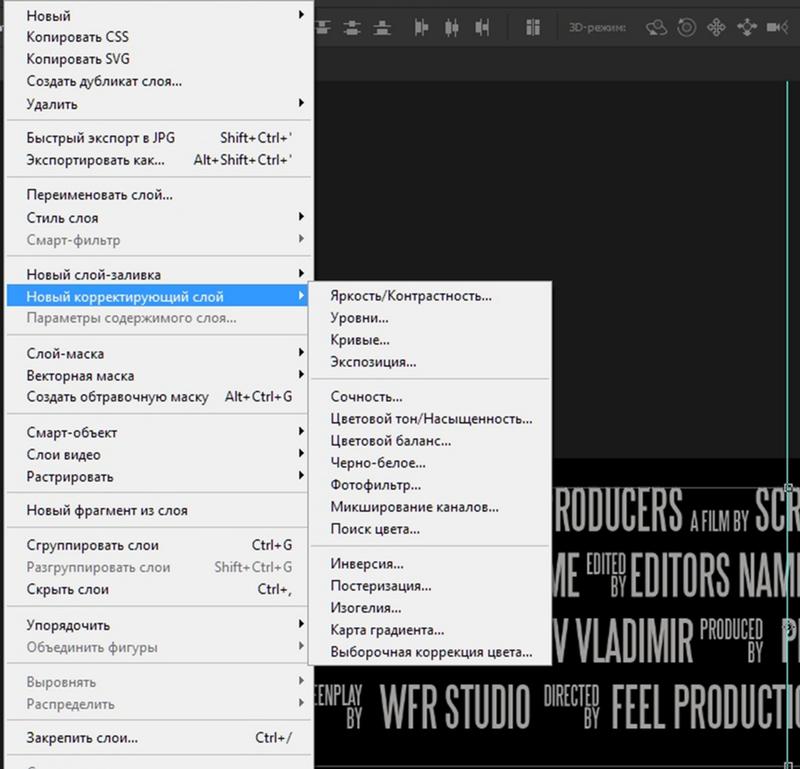Expand the Растрировать submenu arrow

pos(301,476)
